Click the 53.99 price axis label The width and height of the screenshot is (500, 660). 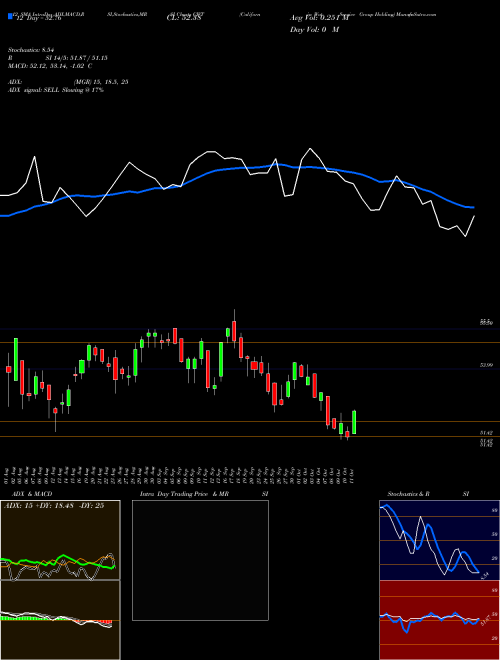coord(486,365)
